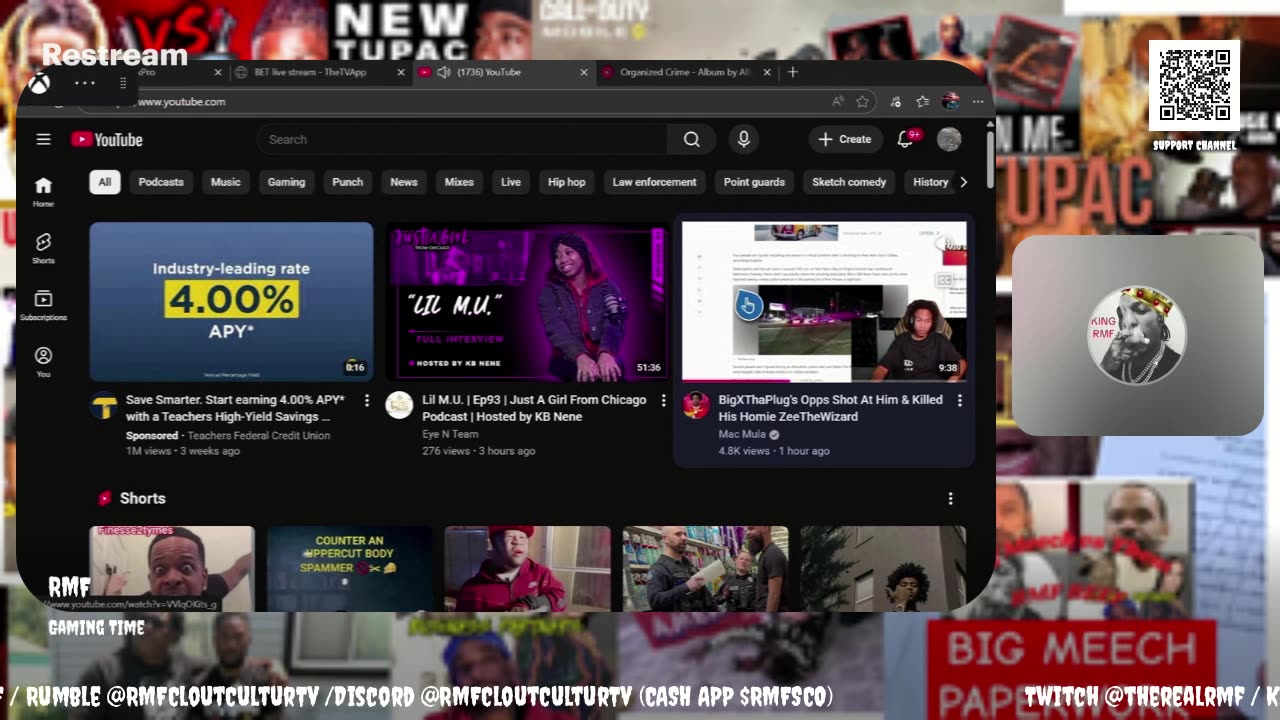Click Teachers Federal Credit Union avatar
This screenshot has height=720, width=1280.
coord(103,405)
